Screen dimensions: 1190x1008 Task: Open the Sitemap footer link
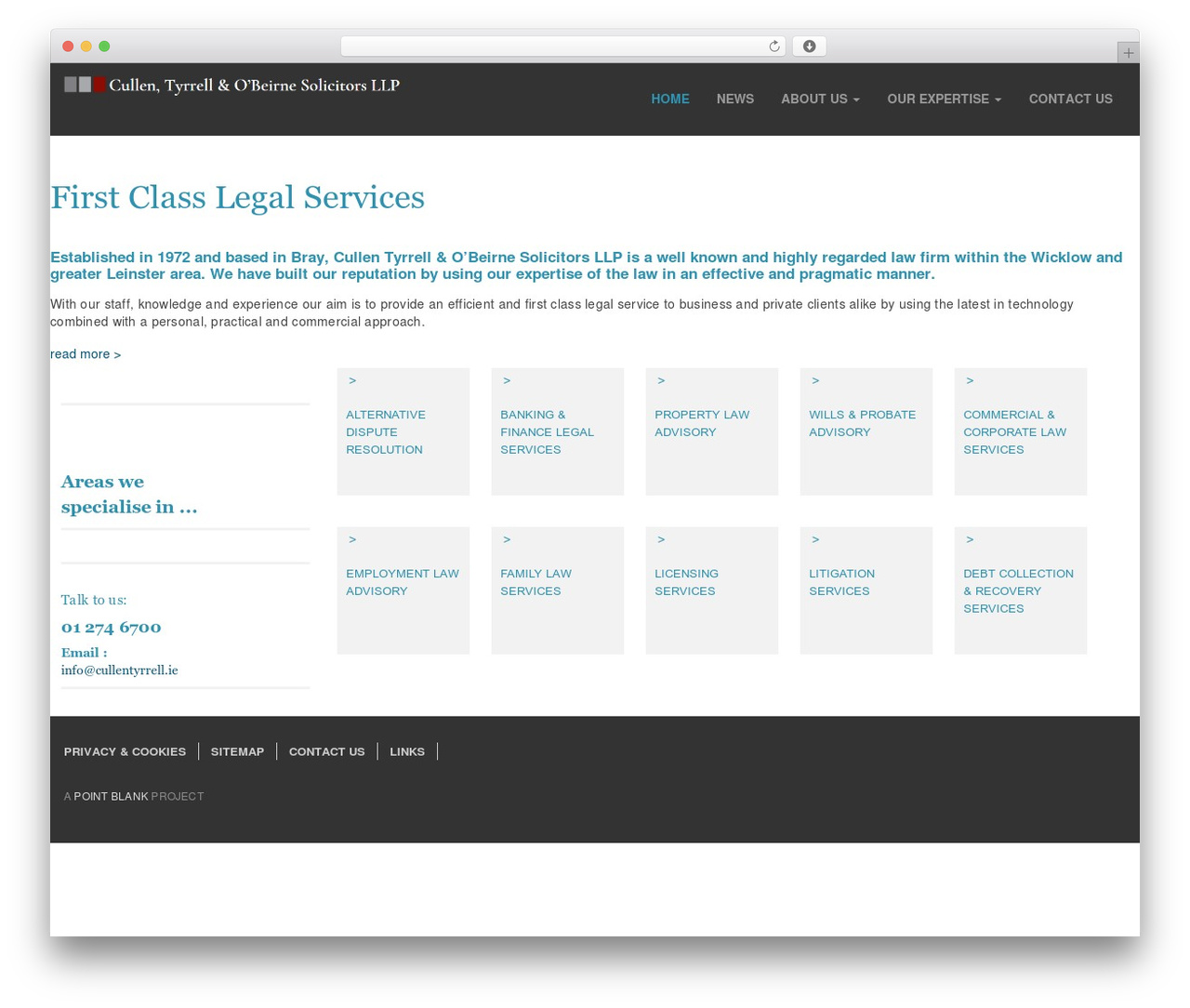click(237, 751)
